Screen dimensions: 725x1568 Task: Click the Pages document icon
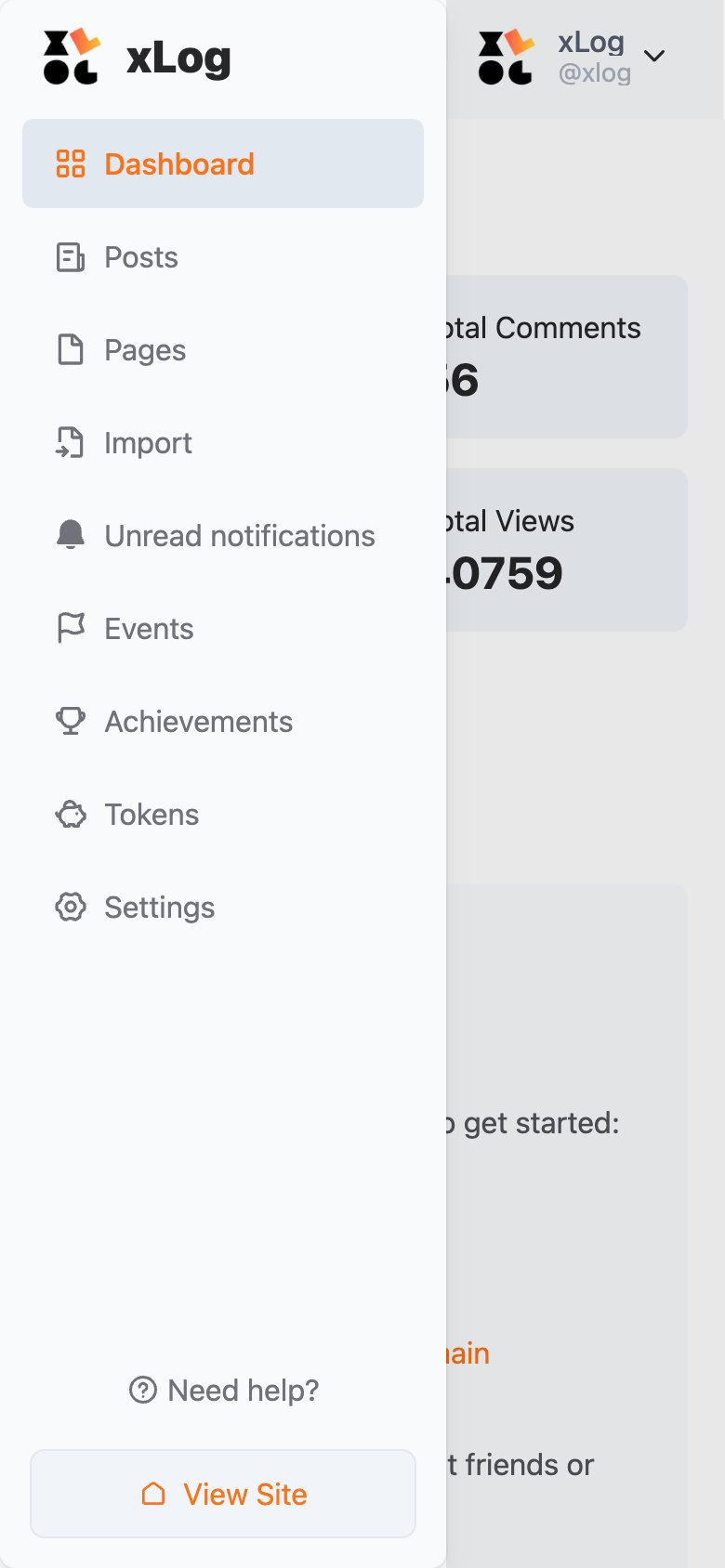[71, 349]
